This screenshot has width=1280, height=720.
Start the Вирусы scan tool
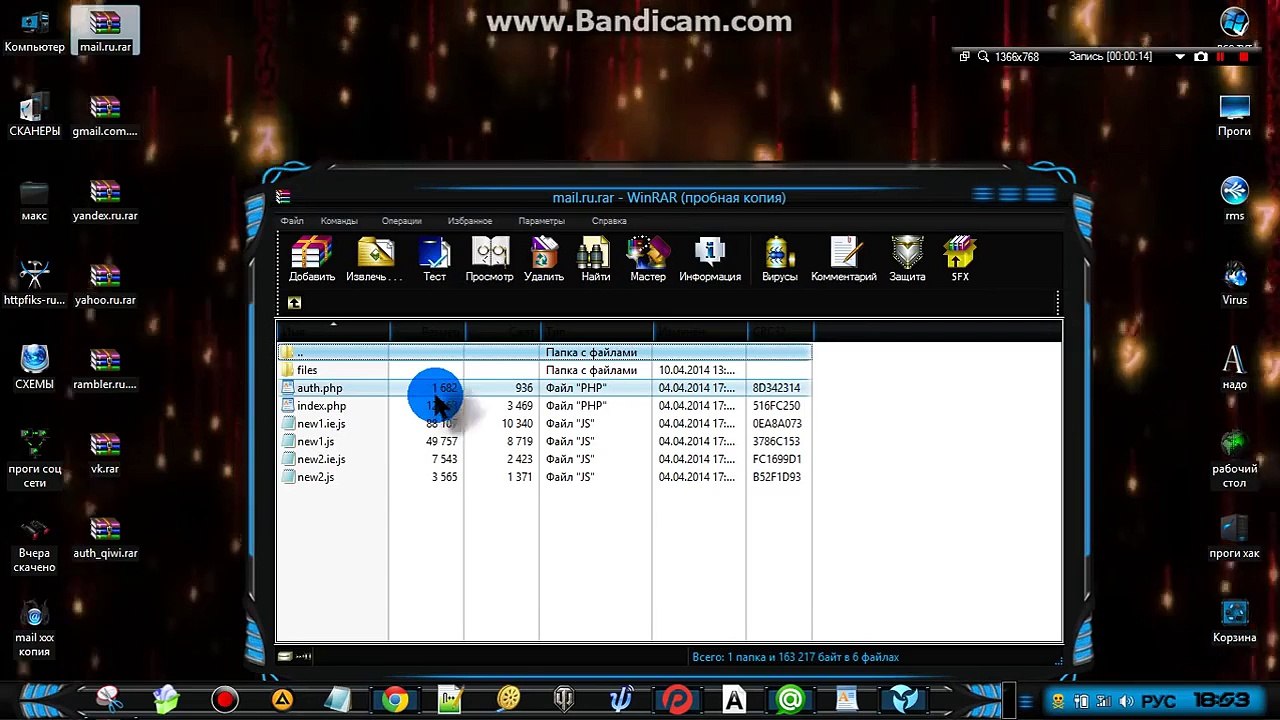tap(780, 259)
